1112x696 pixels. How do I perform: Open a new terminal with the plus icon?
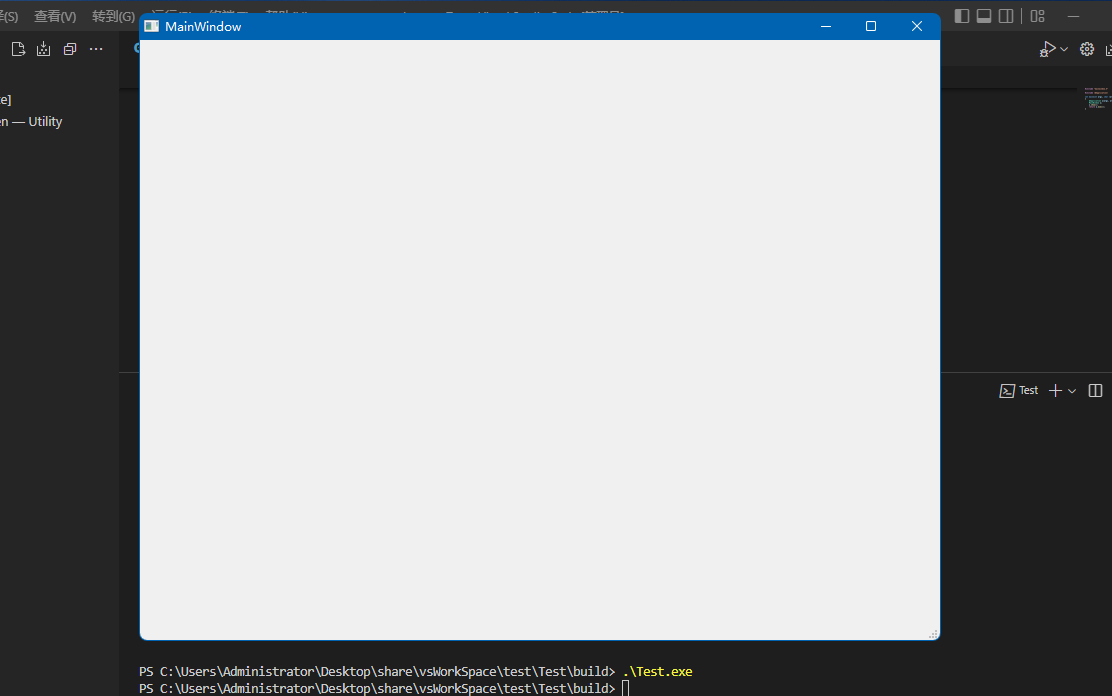pos(1053,390)
